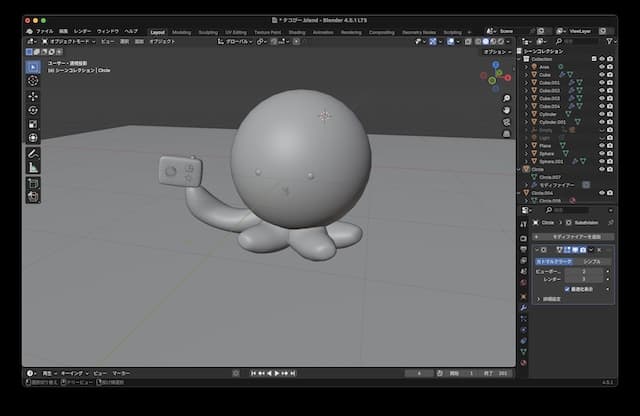The image size is (640, 416).
Task: Open the Tool properties tab
Action: click(524, 225)
